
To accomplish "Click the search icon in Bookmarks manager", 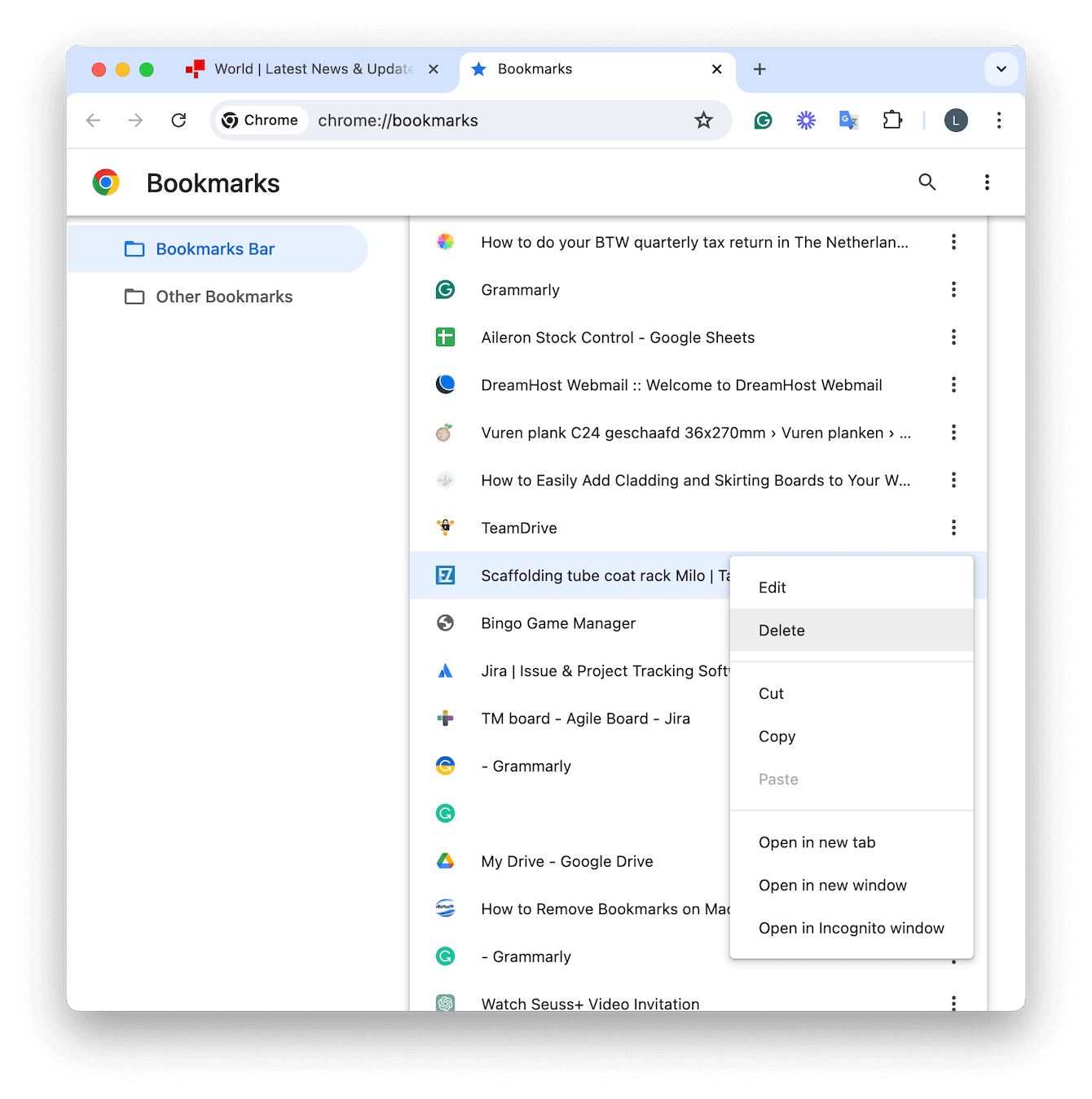I will [x=927, y=182].
